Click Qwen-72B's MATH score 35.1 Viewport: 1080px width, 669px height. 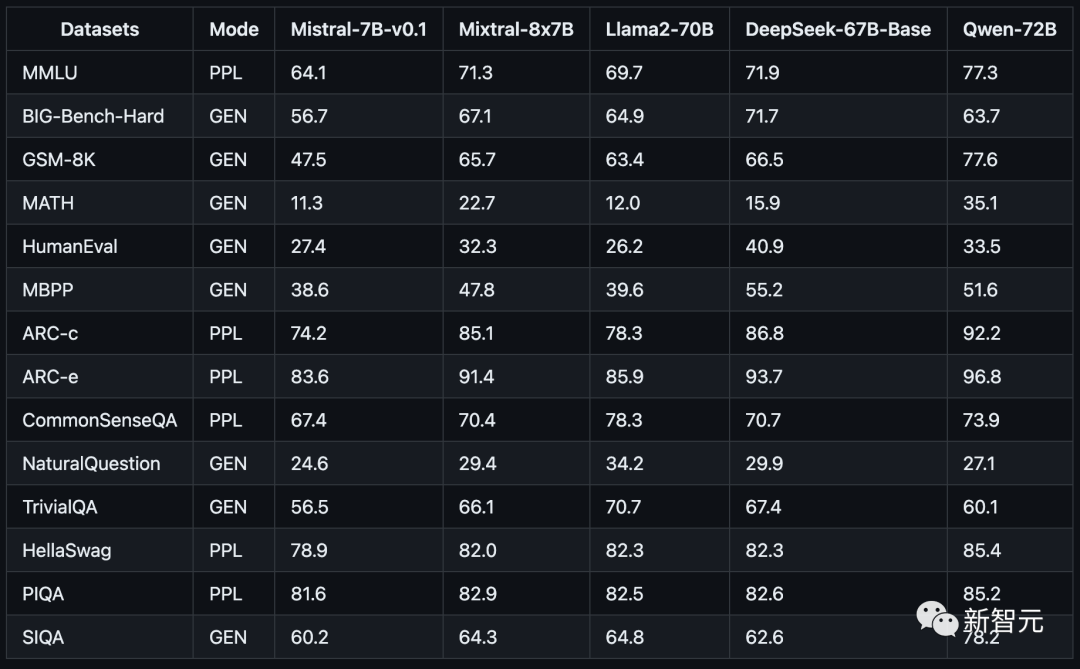[981, 203]
